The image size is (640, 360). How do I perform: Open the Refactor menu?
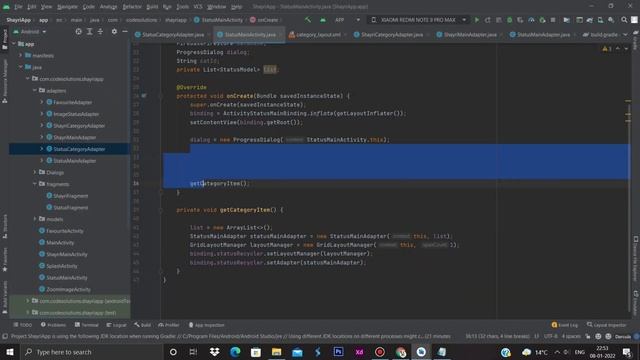click(x=132, y=7)
